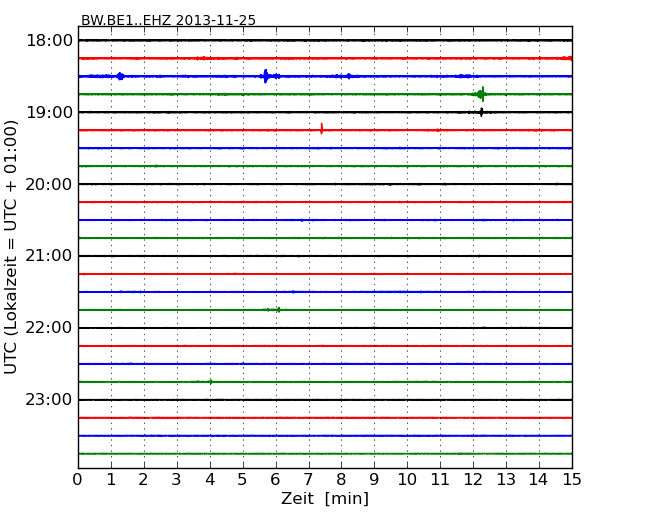Click the y-axis label UTC (Lokalzeit = UTC + 01:00)
This screenshot has width=650, height=520.
10,247
